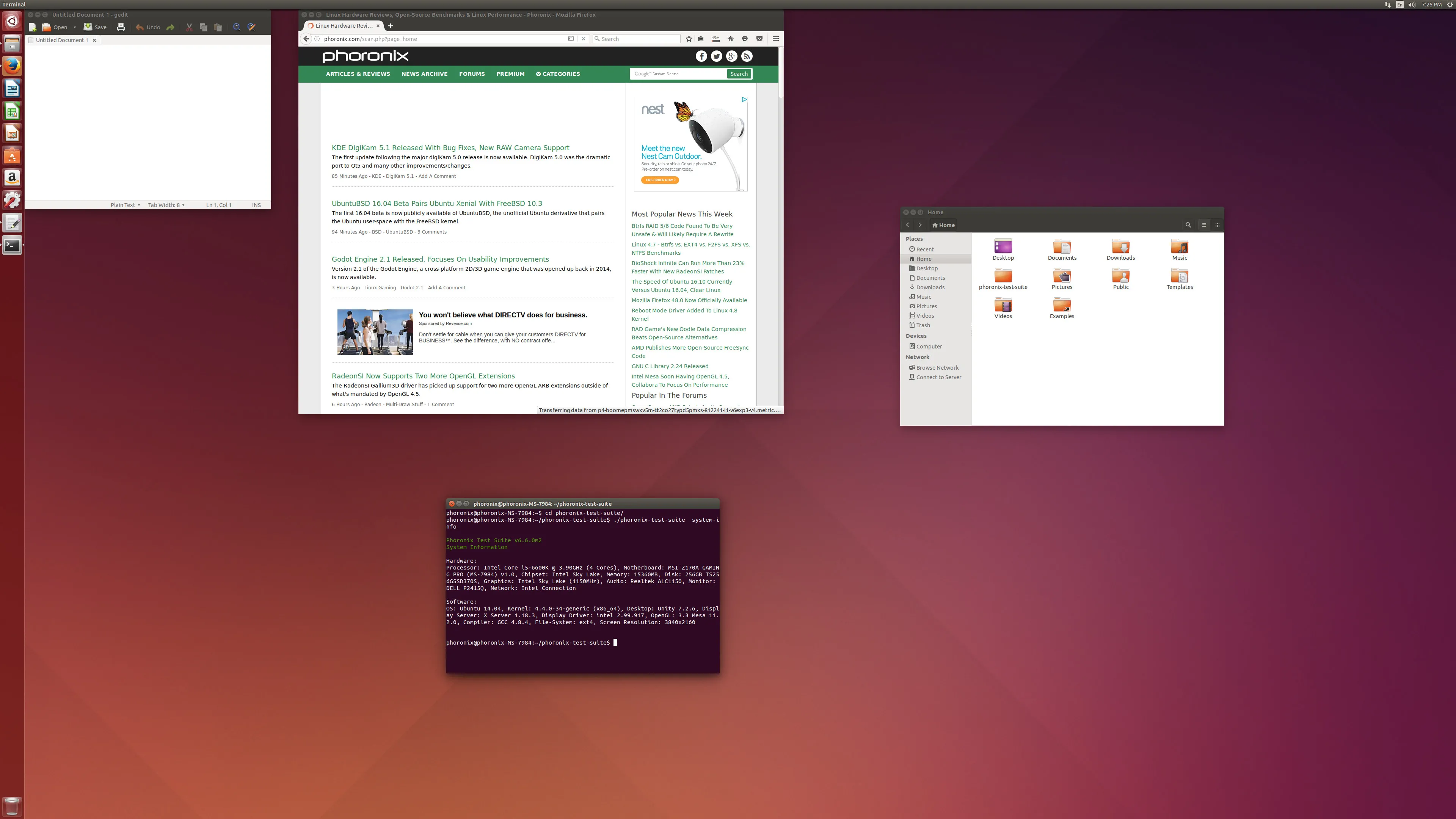Click gedit's new document icon
Screen dimensions: 1456x819
pyautogui.click(x=32, y=27)
